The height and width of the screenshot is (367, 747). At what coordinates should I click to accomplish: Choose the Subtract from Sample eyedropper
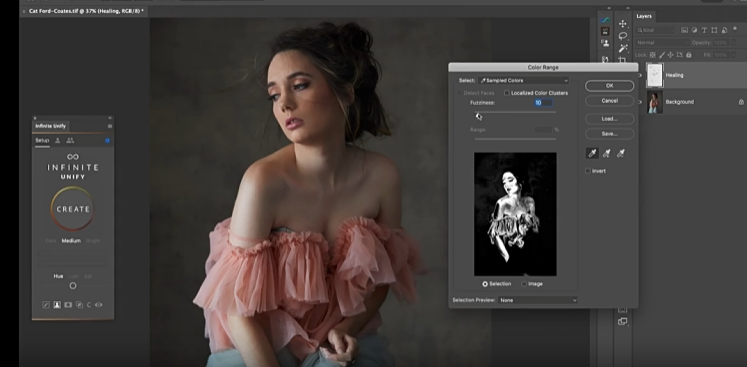point(621,153)
